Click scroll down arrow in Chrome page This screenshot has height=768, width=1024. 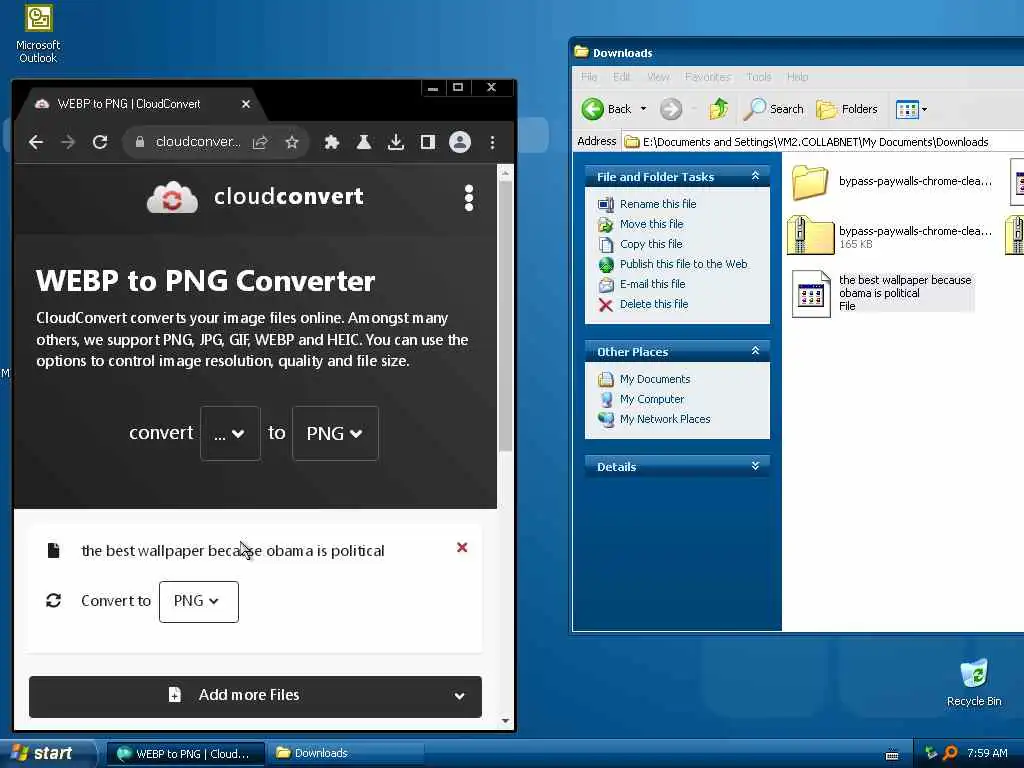pos(505,721)
